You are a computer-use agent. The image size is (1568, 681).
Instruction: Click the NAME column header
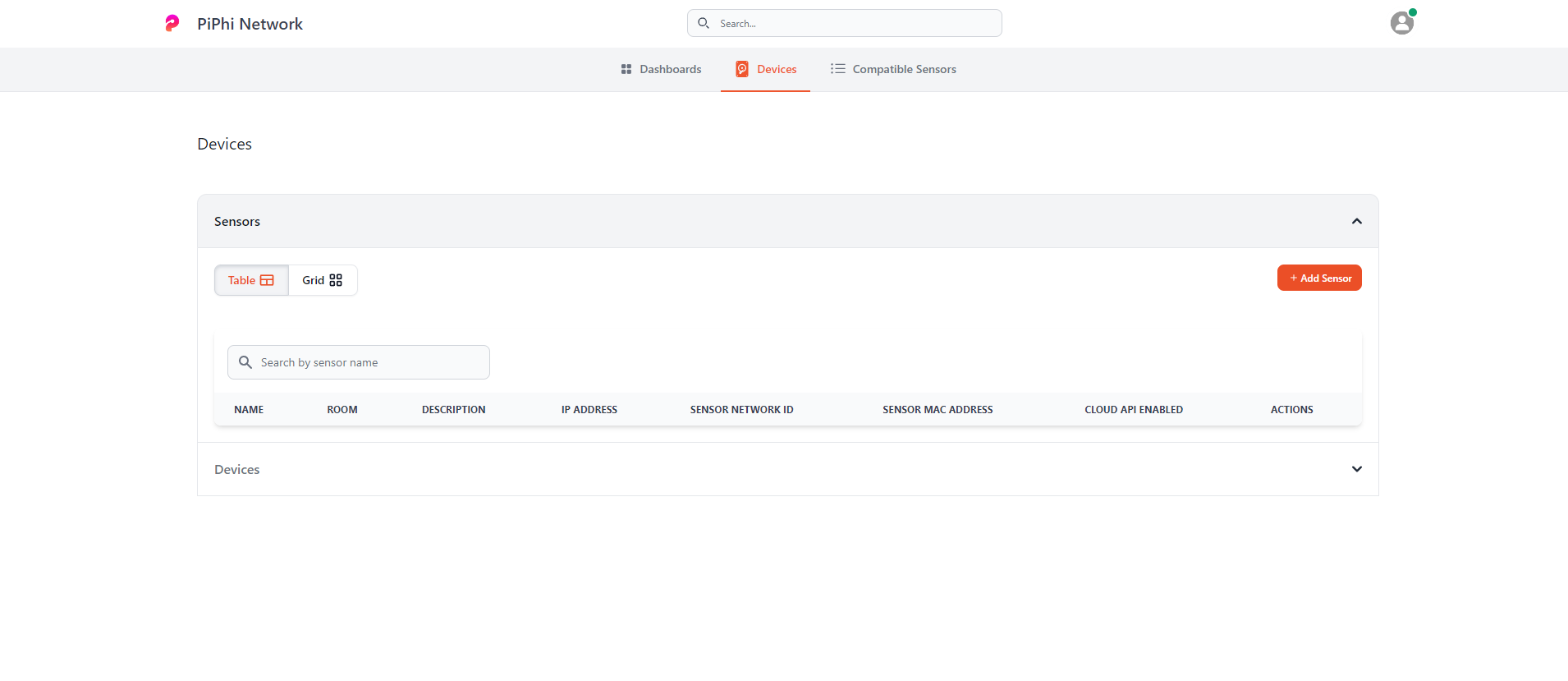(249, 409)
